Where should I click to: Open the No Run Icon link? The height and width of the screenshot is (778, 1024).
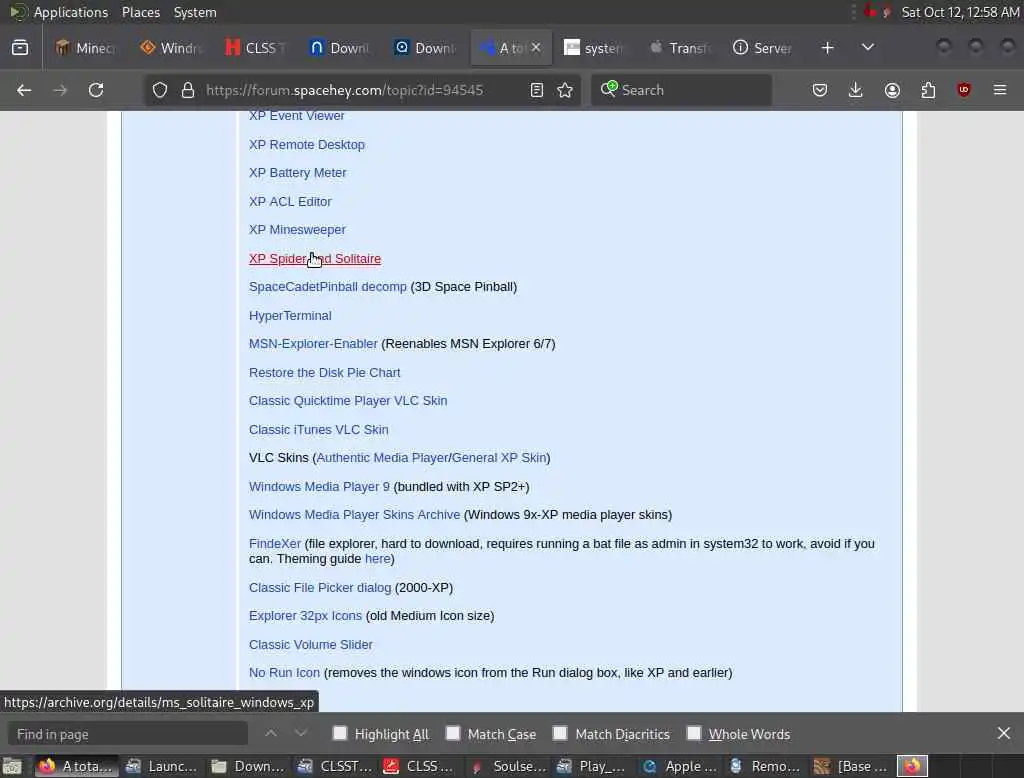pos(284,673)
